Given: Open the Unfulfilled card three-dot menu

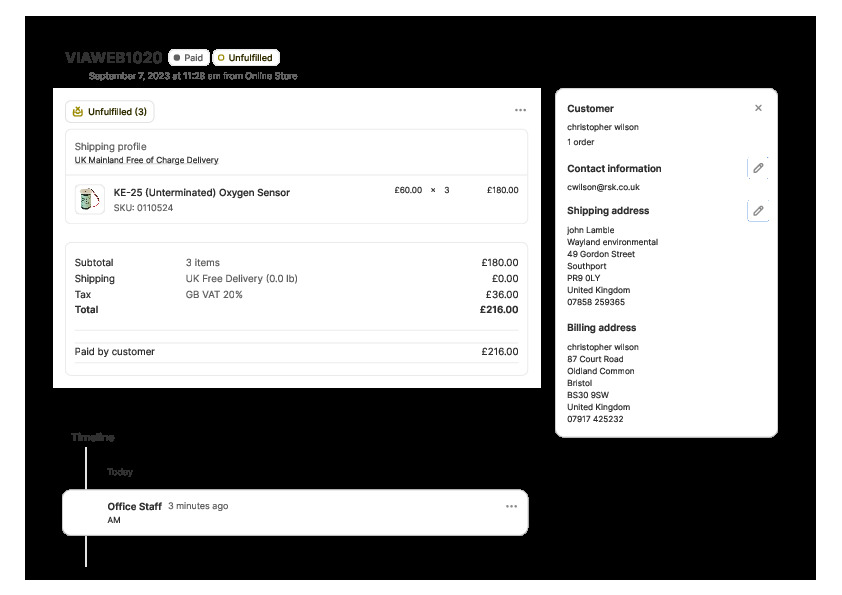Looking at the screenshot, I should pos(520,111).
